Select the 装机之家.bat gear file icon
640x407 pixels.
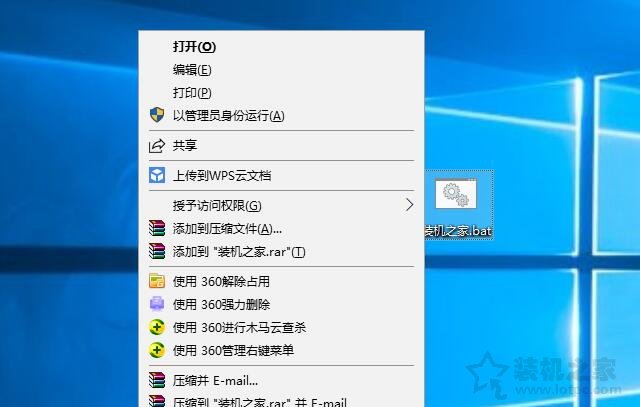pyautogui.click(x=456, y=194)
